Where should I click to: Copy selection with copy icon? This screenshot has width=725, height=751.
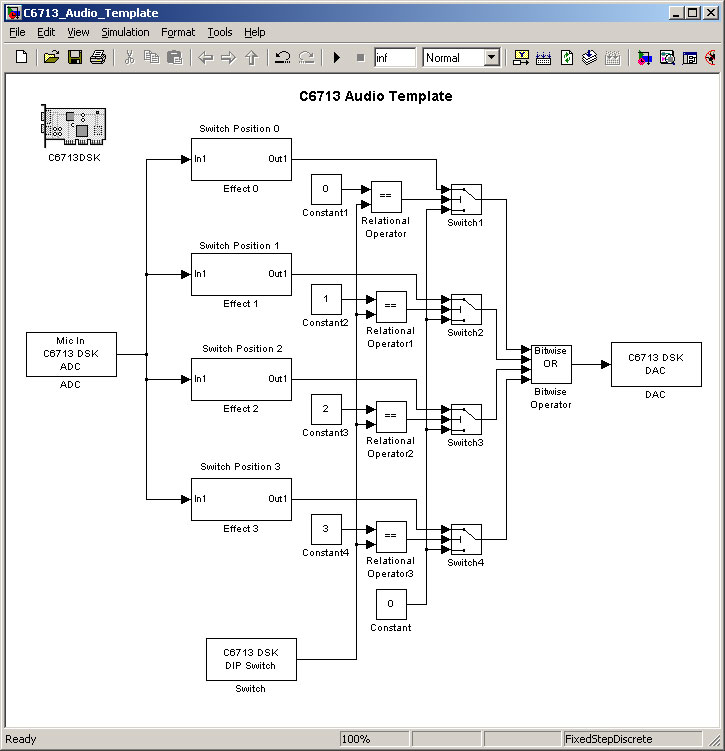pos(152,57)
